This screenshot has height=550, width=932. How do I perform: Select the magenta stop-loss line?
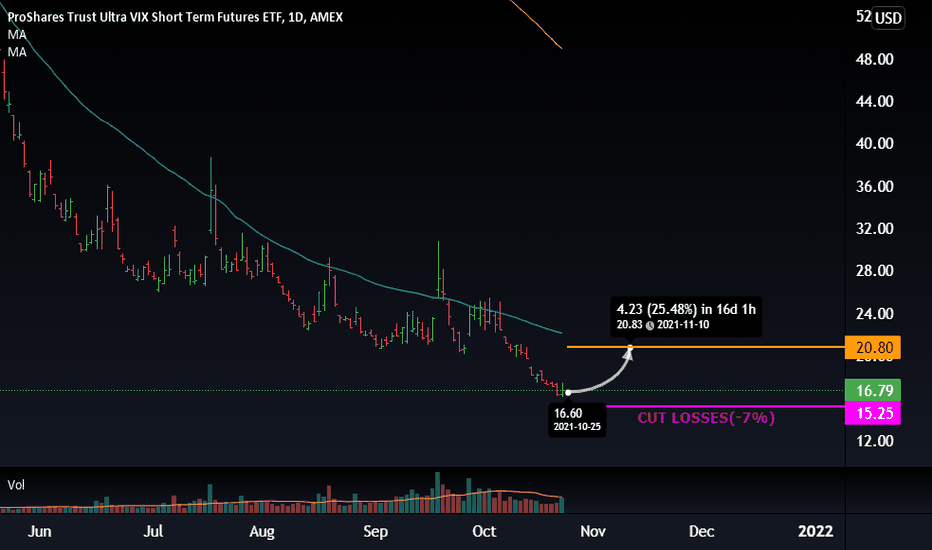[725, 407]
